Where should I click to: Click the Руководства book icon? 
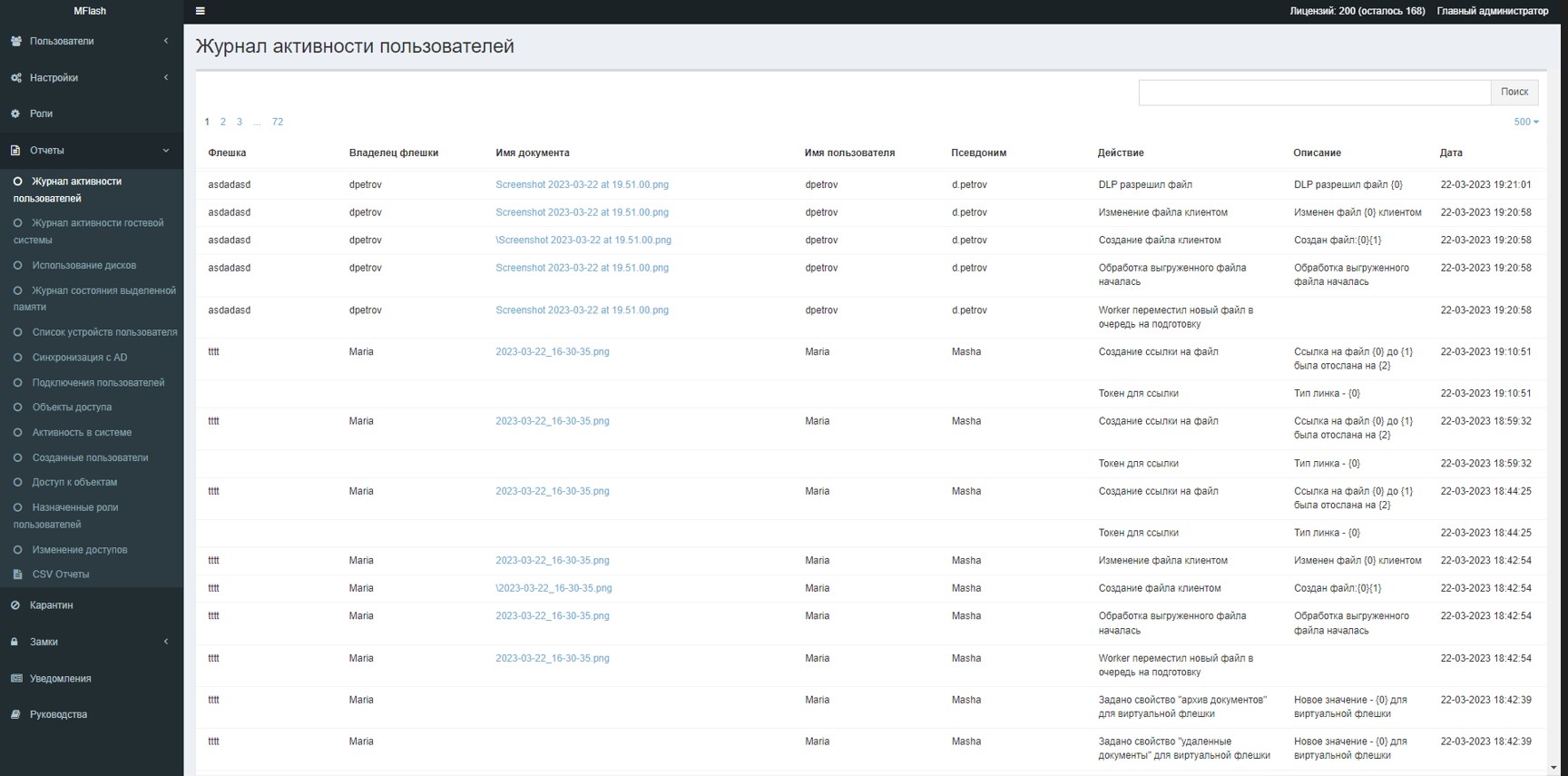click(15, 714)
